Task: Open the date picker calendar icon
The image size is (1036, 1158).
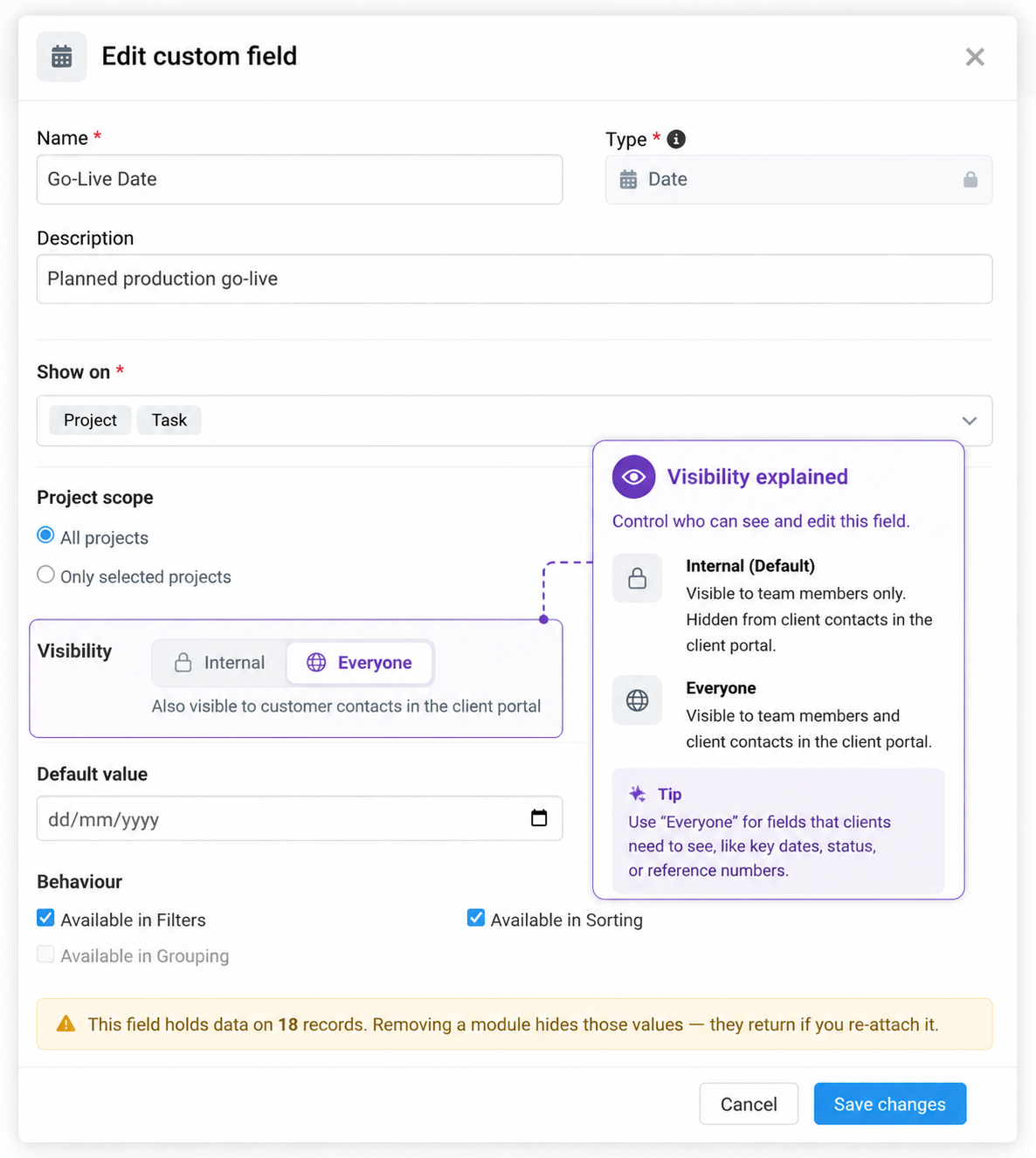Action: click(539, 818)
